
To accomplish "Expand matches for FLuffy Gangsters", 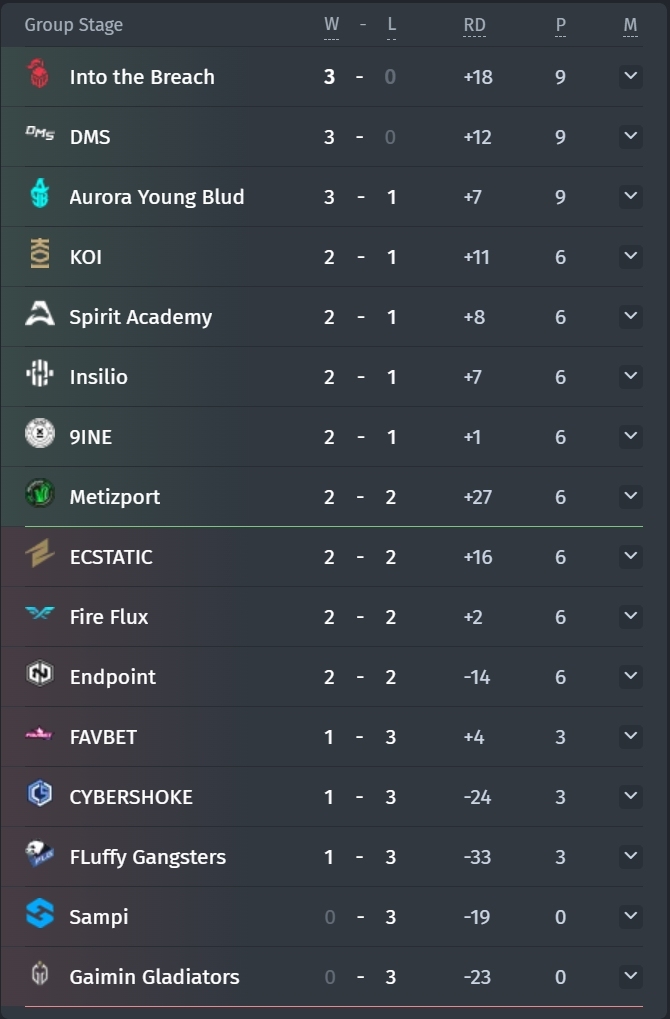I will (630, 856).
